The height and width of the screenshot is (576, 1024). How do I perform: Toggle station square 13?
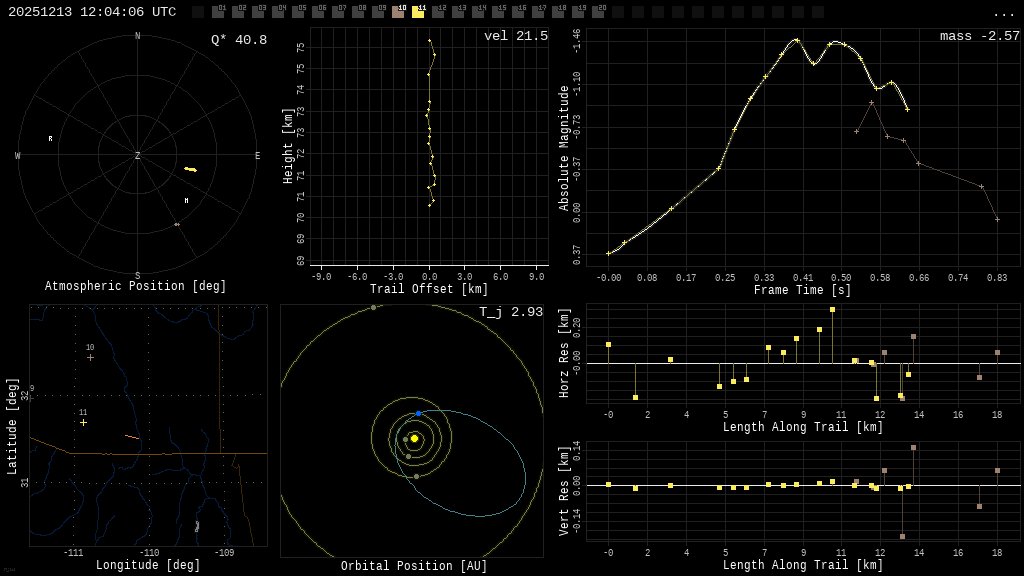pyautogui.click(x=458, y=12)
